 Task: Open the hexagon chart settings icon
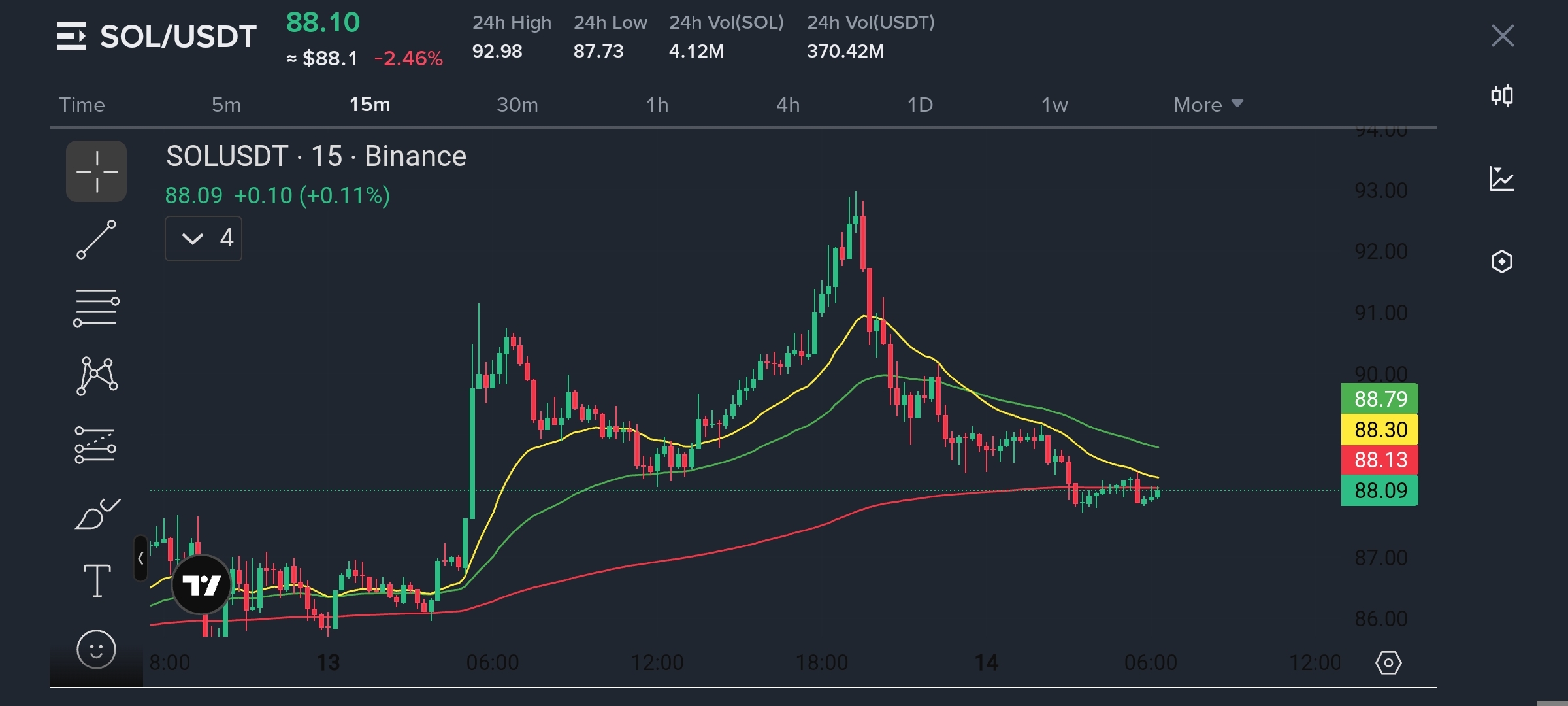click(1501, 261)
